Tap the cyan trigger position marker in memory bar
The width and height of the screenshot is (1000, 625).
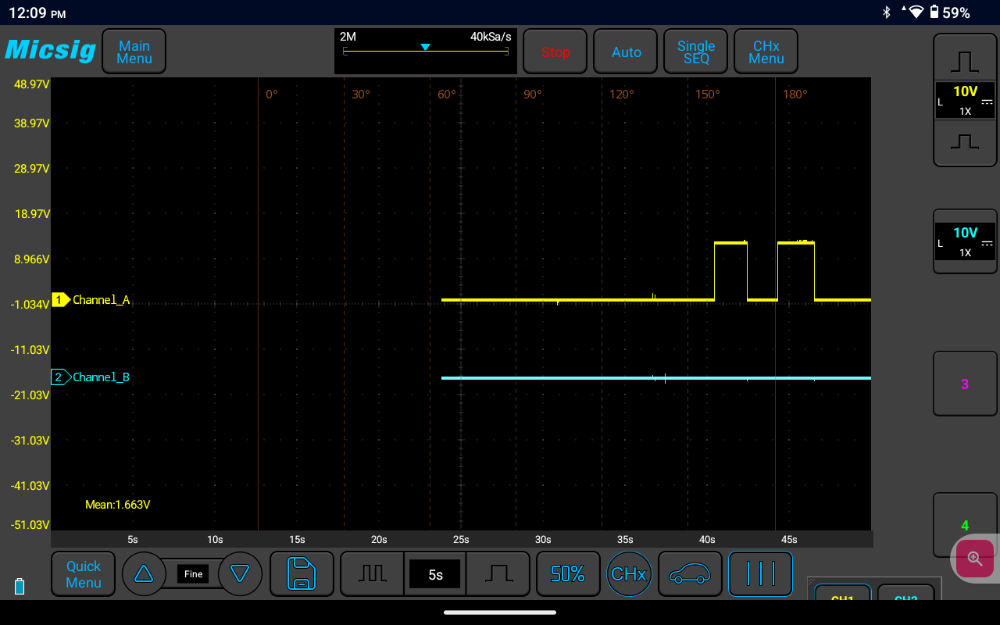point(425,47)
